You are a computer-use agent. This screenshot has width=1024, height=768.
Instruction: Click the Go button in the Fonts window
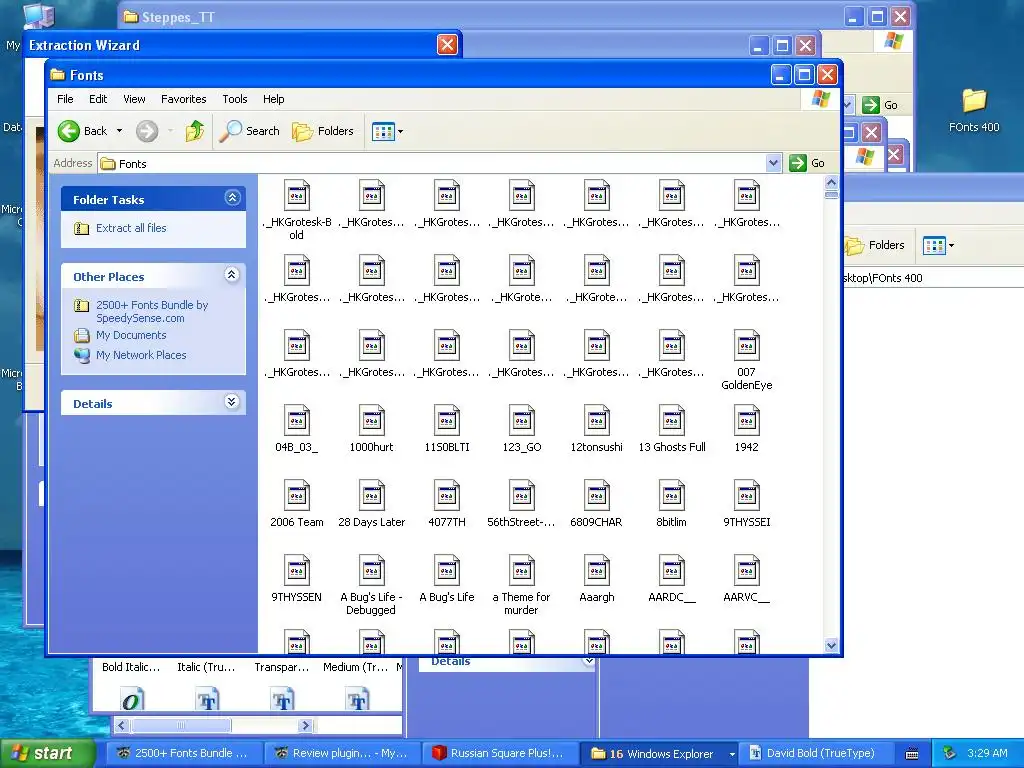point(807,163)
